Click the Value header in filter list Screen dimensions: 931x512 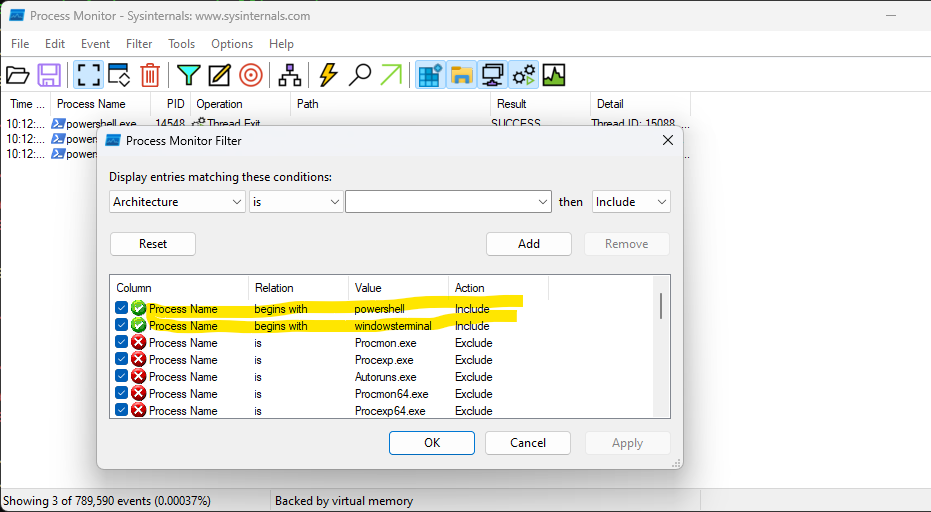coord(398,287)
